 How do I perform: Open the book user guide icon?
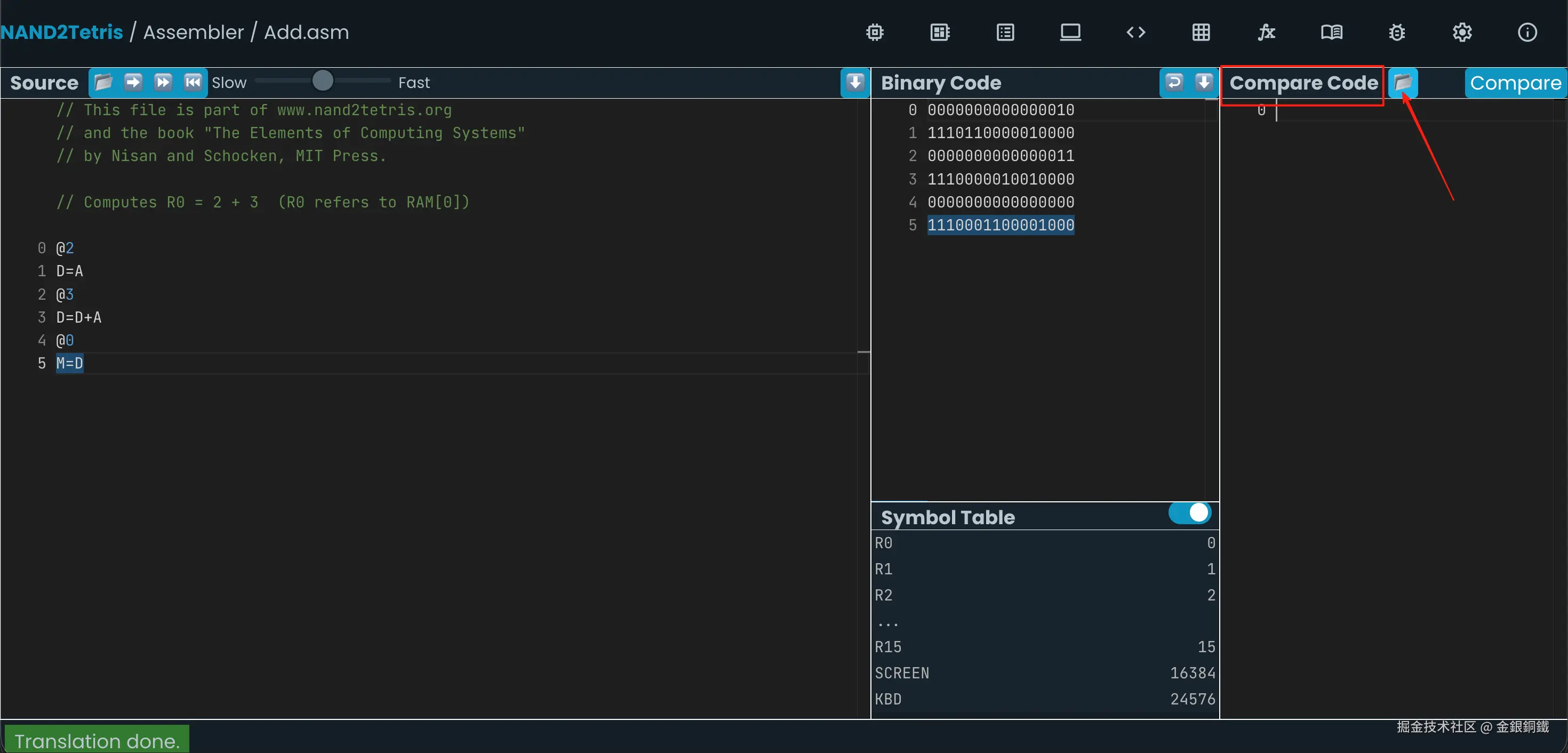[x=1331, y=32]
